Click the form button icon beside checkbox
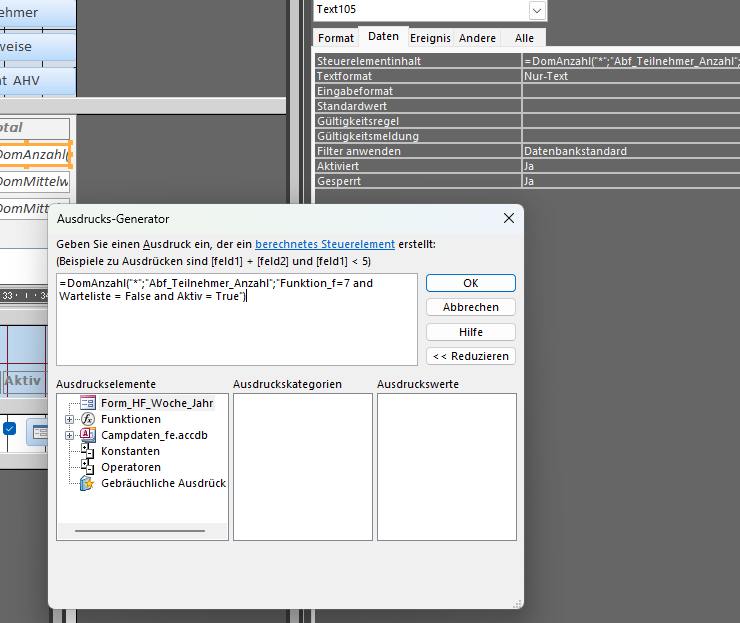740x623 pixels. coord(38,431)
